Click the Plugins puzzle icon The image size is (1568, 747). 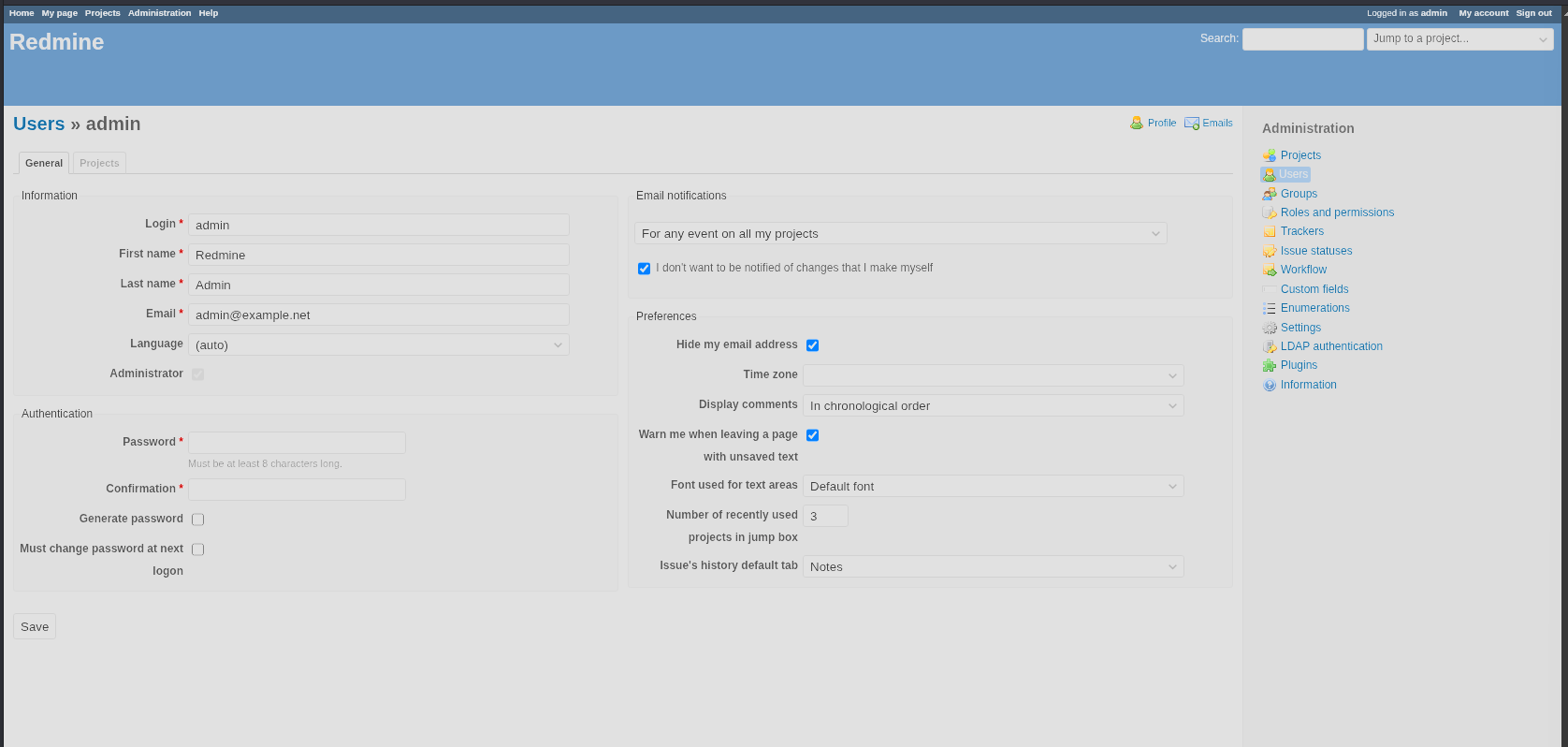click(1269, 365)
